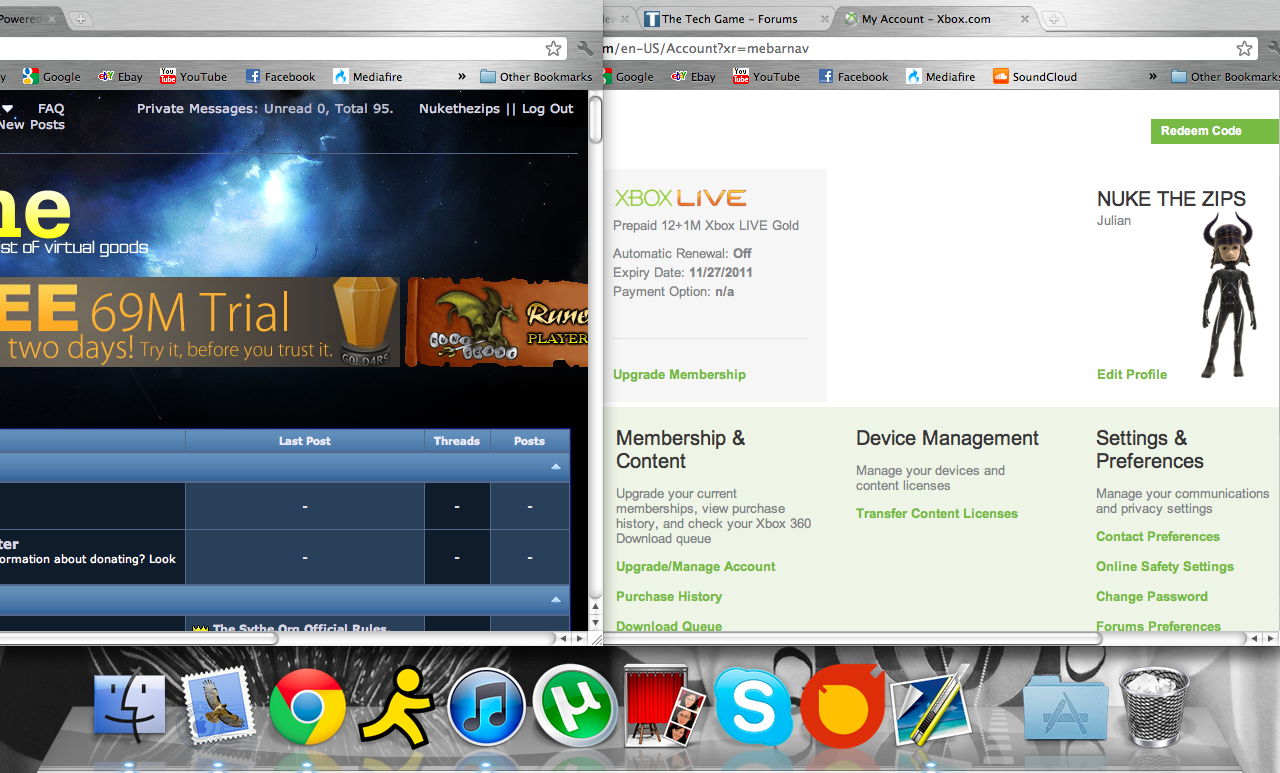Viewport: 1280px width, 773px height.
Task: Collapse the second forum category section
Action: pyautogui.click(x=556, y=599)
